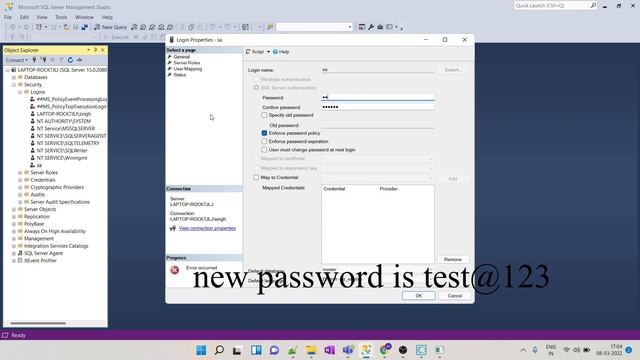The height and width of the screenshot is (360, 640).
Task: Click the SSMS icon on the taskbar
Action: 366,350
